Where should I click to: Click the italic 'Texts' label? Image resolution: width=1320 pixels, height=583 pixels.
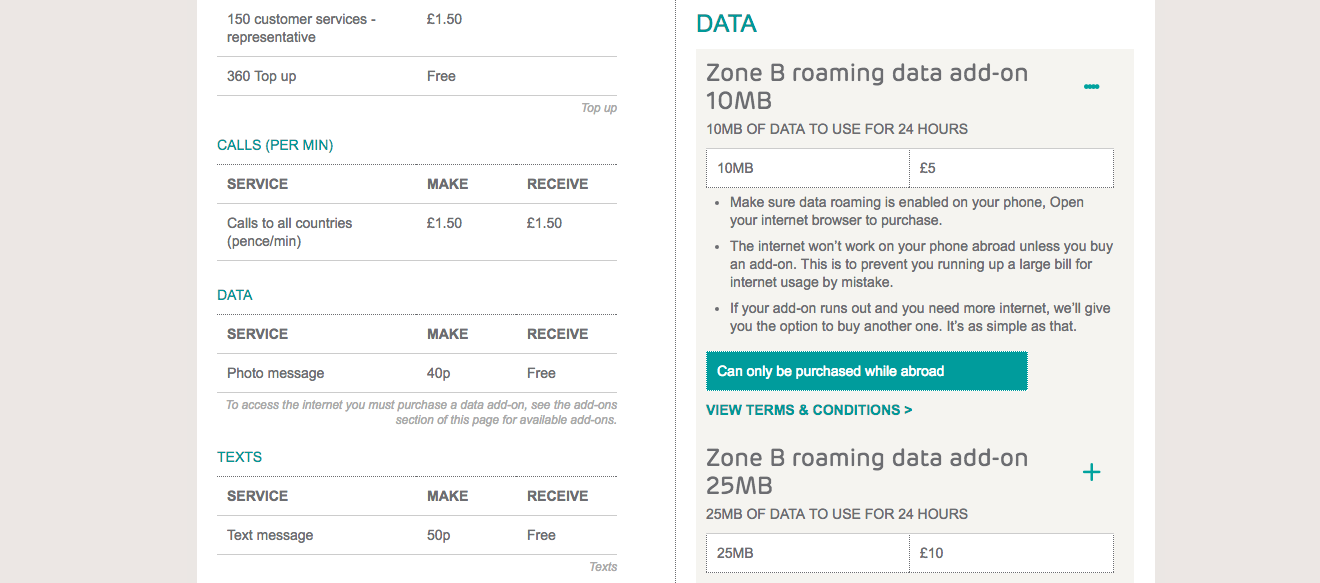click(x=604, y=566)
